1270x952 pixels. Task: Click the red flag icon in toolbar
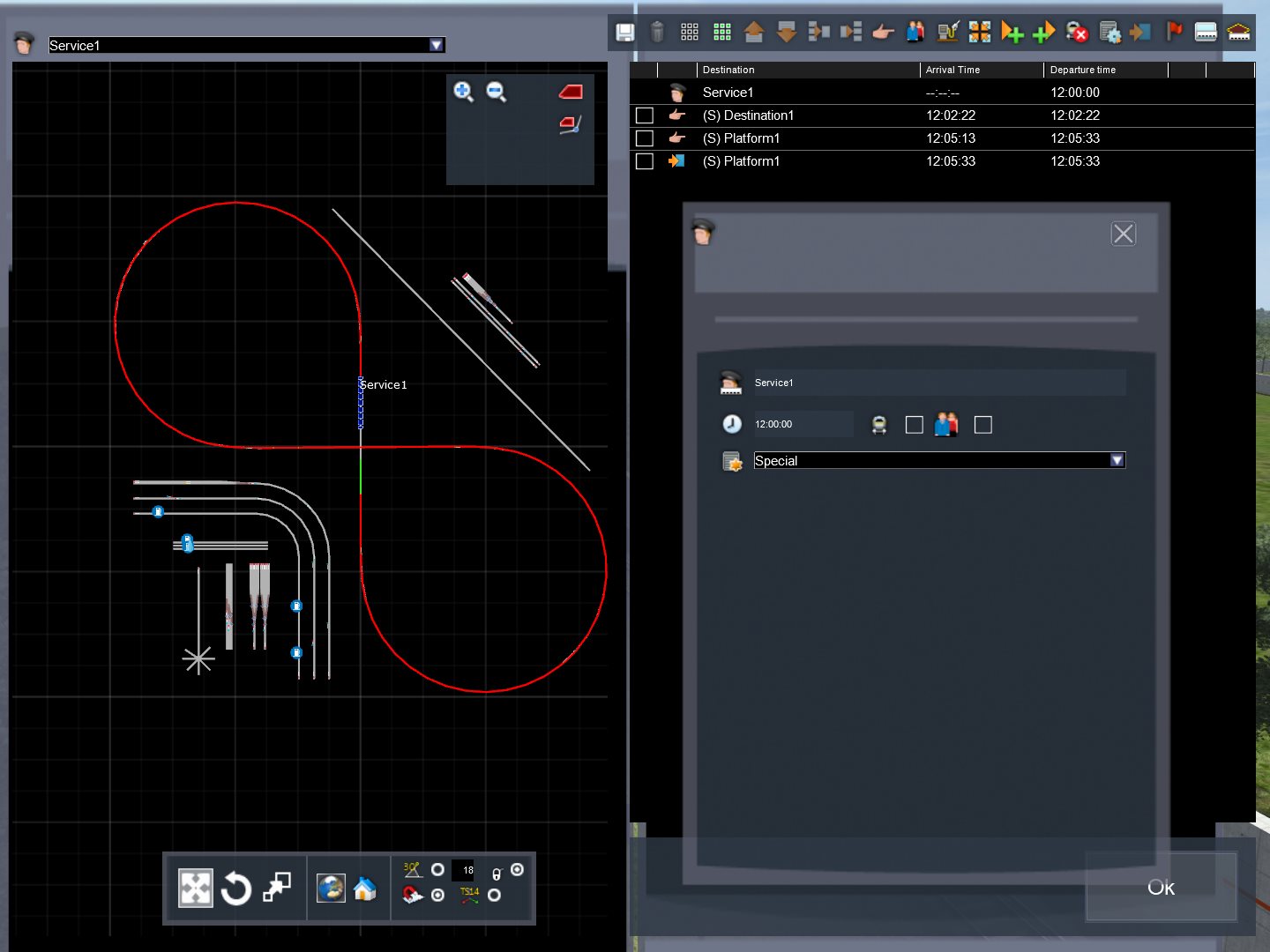pos(1174,33)
